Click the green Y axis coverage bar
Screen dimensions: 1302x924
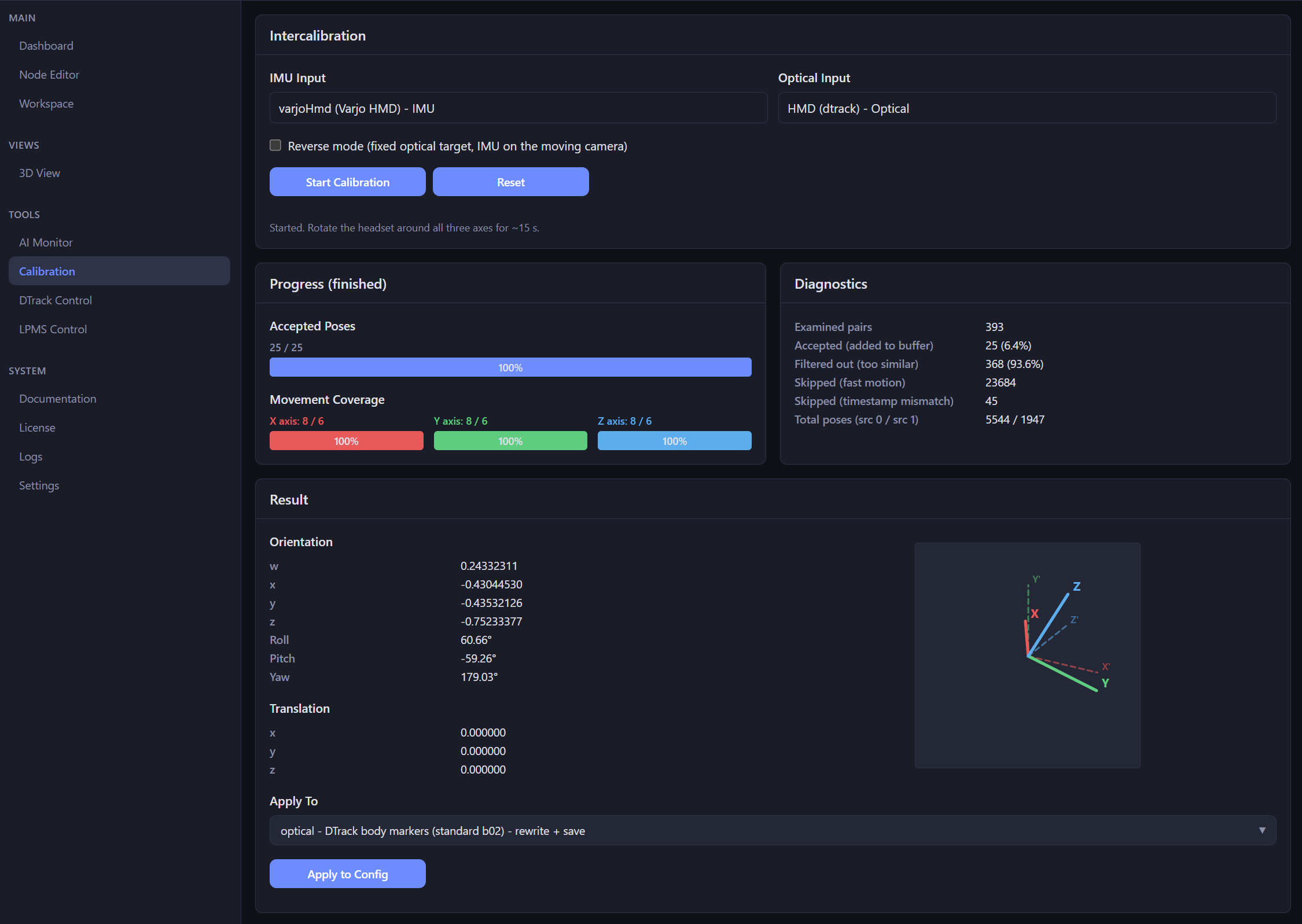[510, 441]
